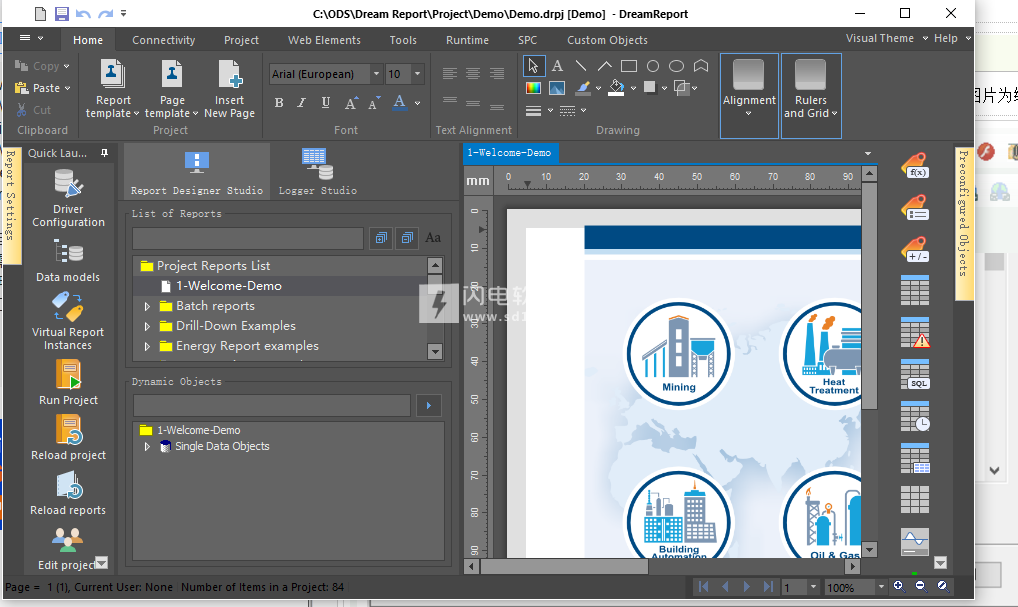This screenshot has width=1018, height=607.
Task: Choose the text 'A' drawing tool
Action: point(557,66)
